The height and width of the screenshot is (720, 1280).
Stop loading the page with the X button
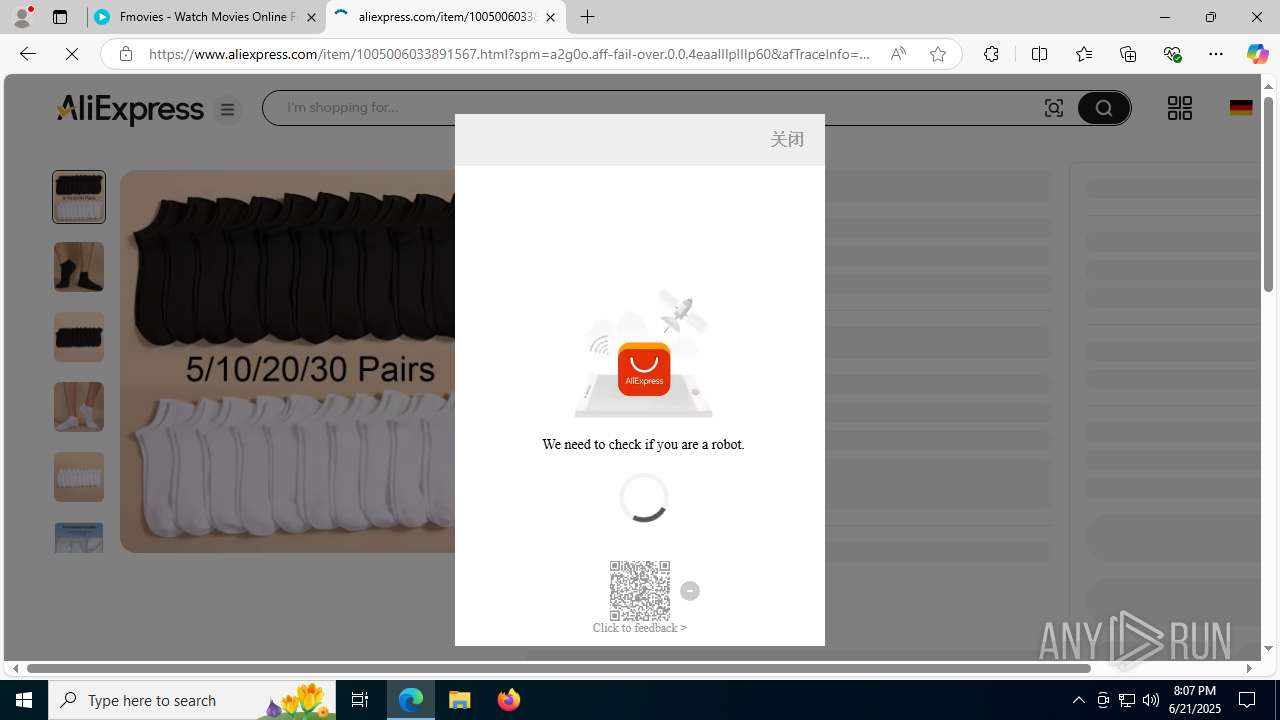coord(71,54)
